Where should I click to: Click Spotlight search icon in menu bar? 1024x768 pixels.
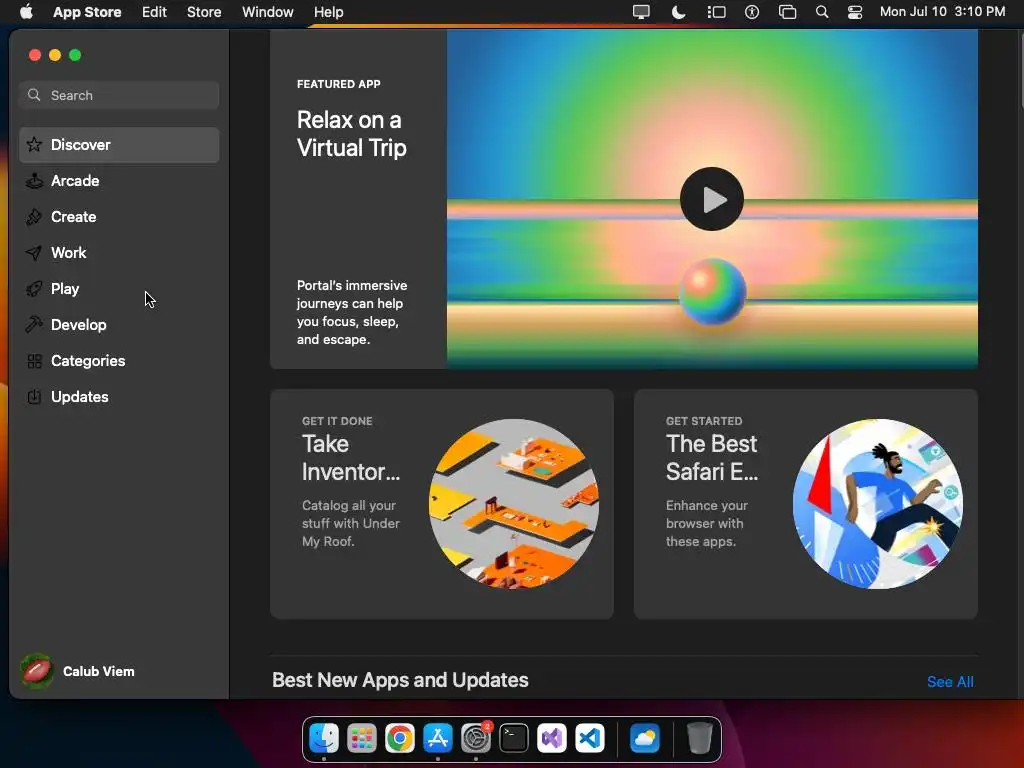822,12
